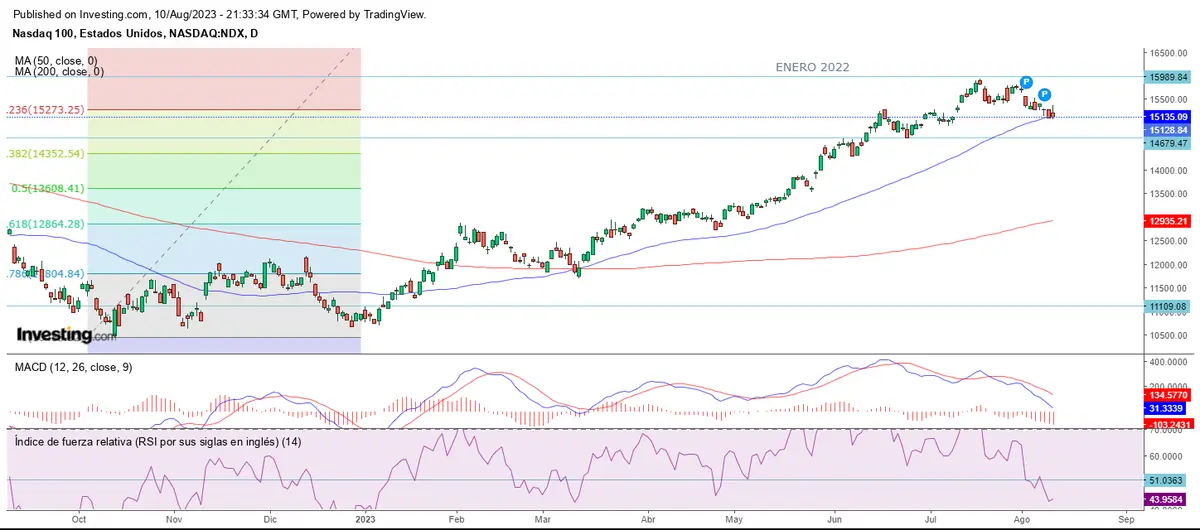Select the red 12935.21 MA price tag
Viewport: 1200px width, 530px height.
pyautogui.click(x=1168, y=221)
